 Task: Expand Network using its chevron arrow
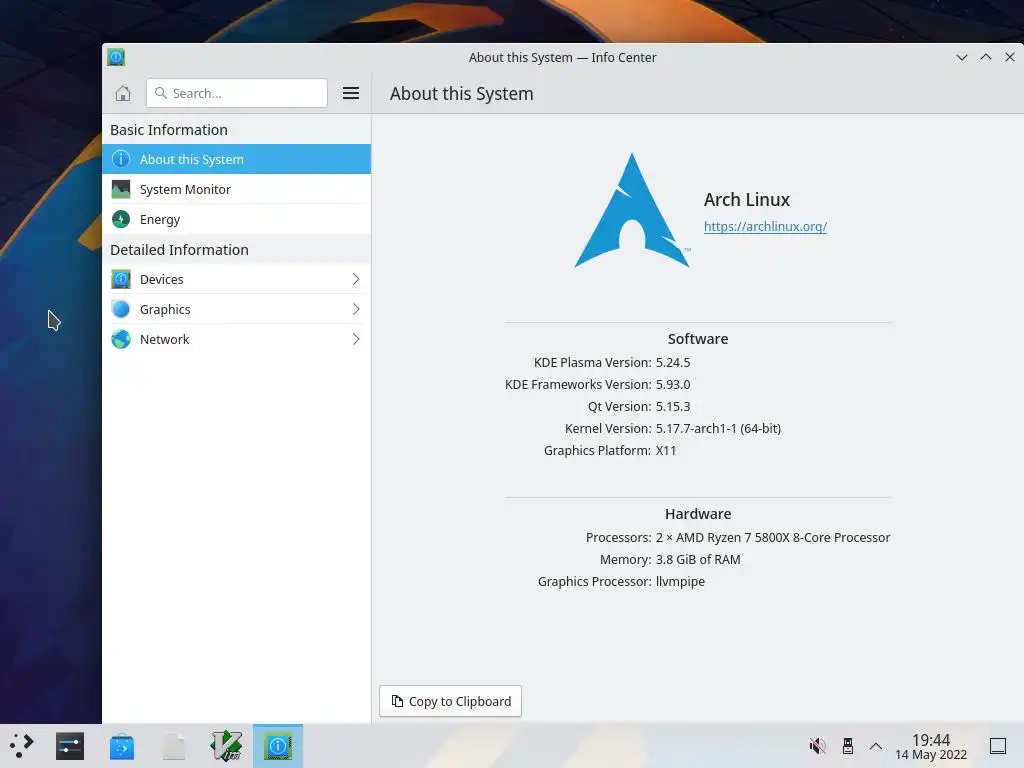[356, 340]
